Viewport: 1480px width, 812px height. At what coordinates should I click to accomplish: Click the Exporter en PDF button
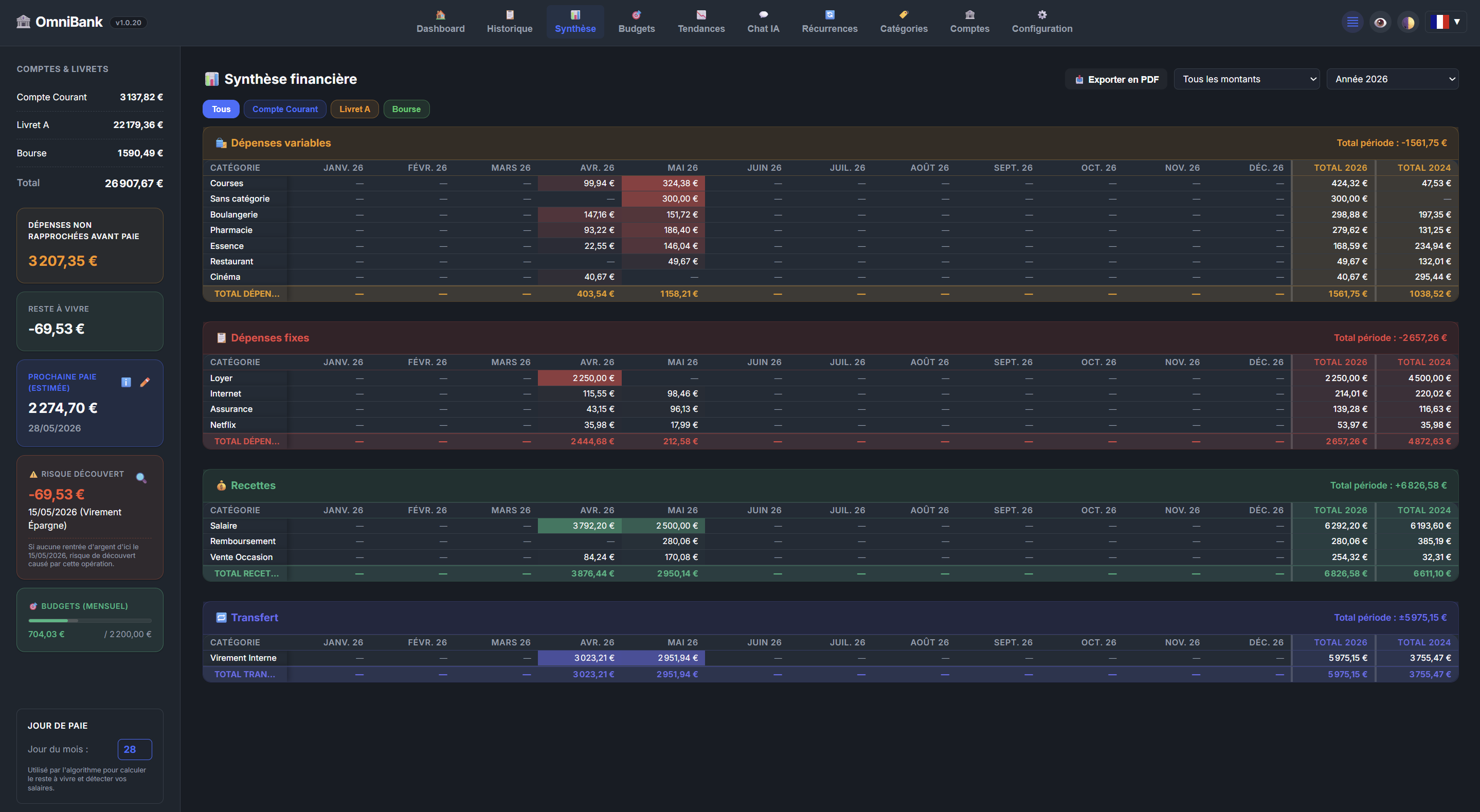coord(1116,79)
